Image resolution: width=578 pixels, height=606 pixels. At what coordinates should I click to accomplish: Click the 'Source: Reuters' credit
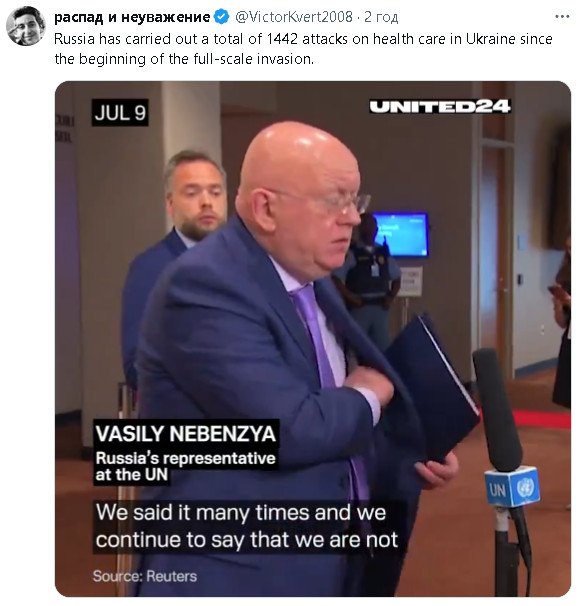[x=145, y=577]
